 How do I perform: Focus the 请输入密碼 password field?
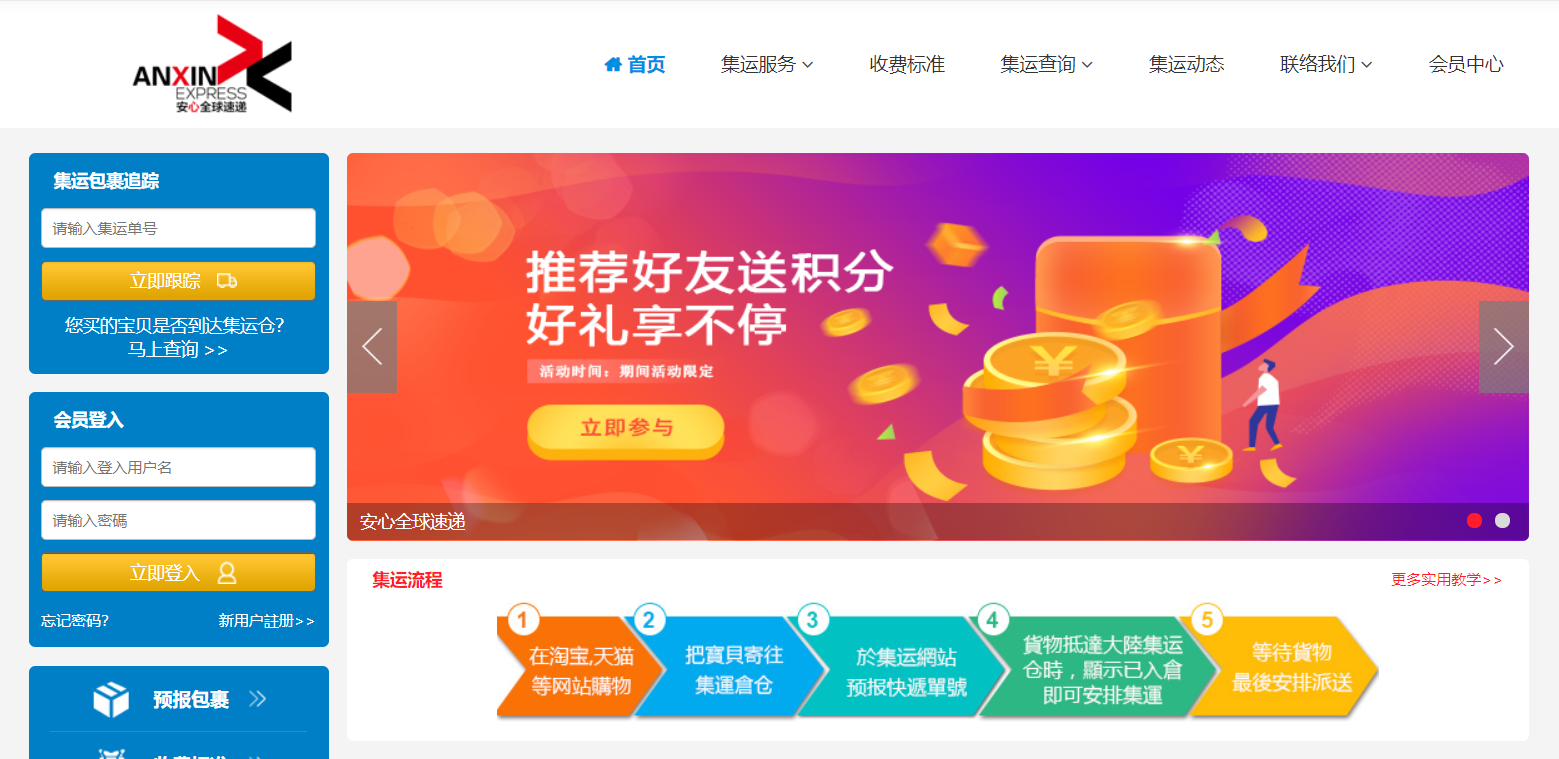(178, 520)
